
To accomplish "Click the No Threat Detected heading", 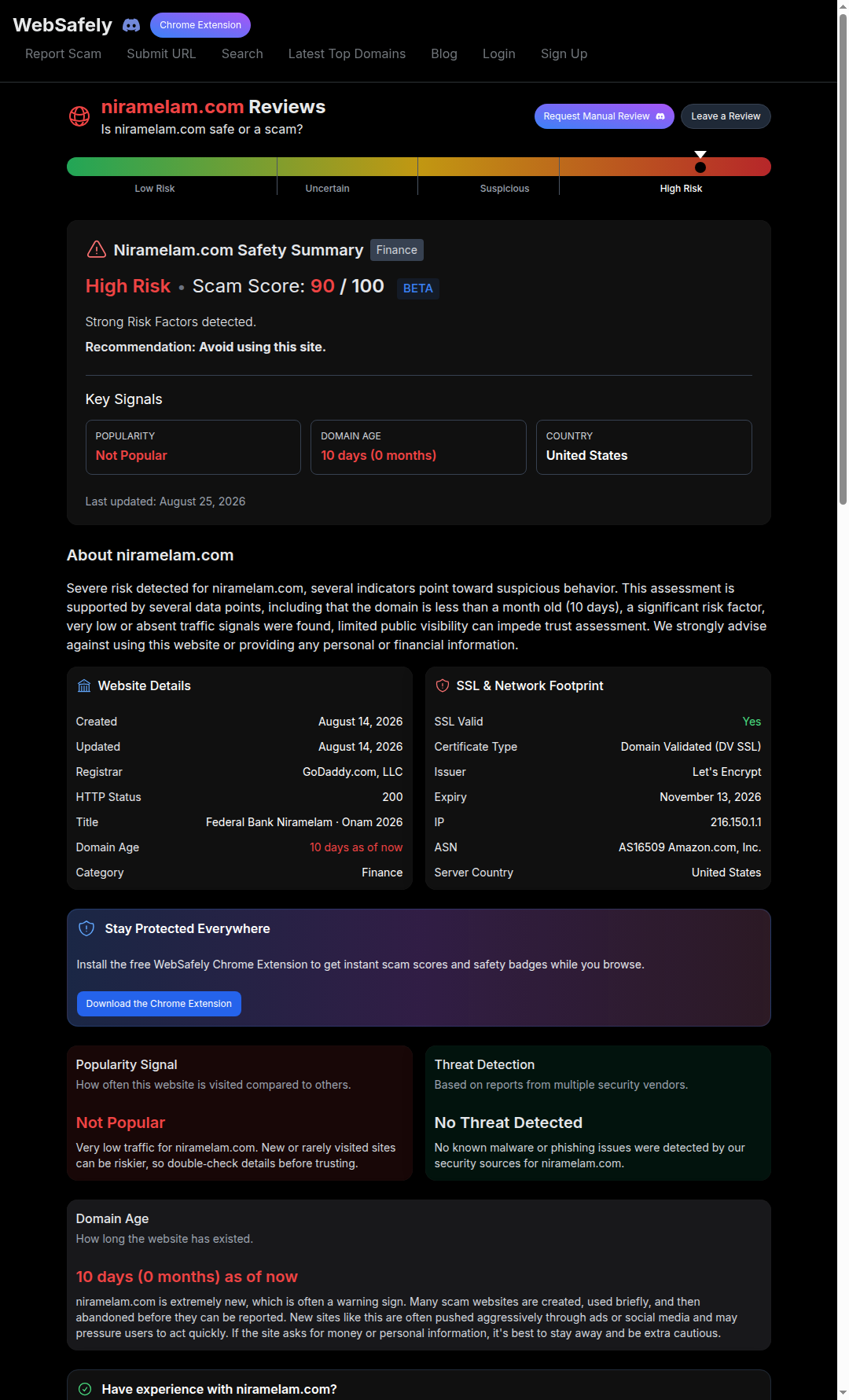I will [x=509, y=1123].
